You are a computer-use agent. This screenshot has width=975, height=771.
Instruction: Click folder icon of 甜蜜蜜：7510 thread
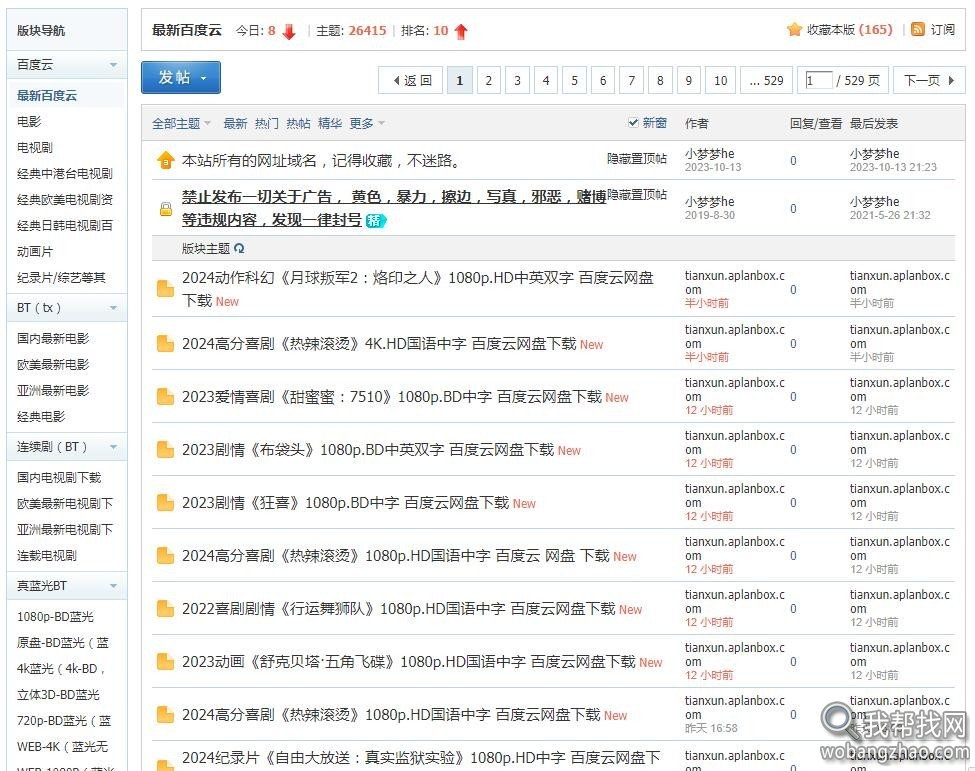click(x=165, y=396)
